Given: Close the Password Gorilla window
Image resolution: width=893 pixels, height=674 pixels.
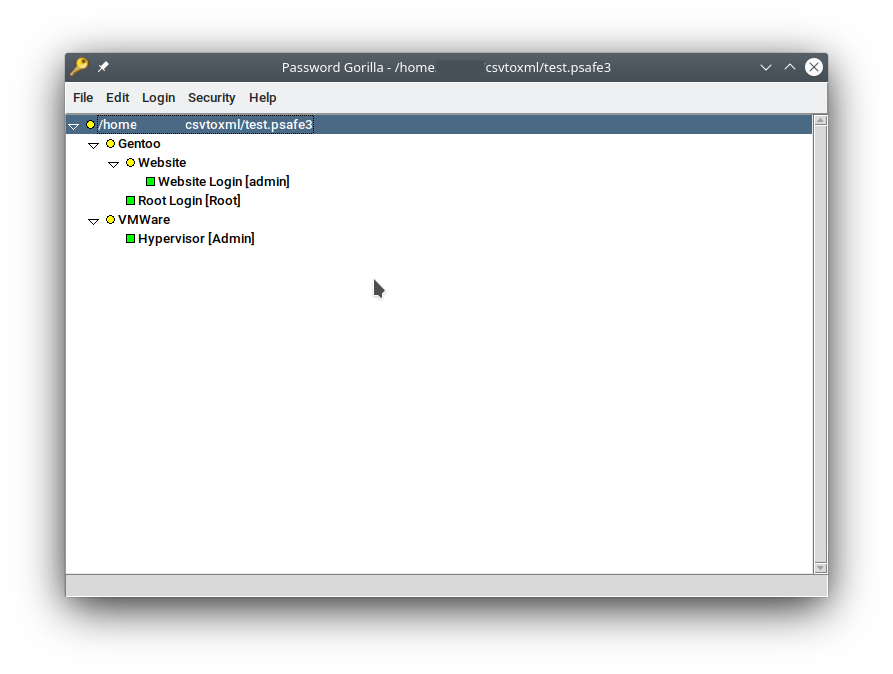Looking at the screenshot, I should [x=814, y=67].
